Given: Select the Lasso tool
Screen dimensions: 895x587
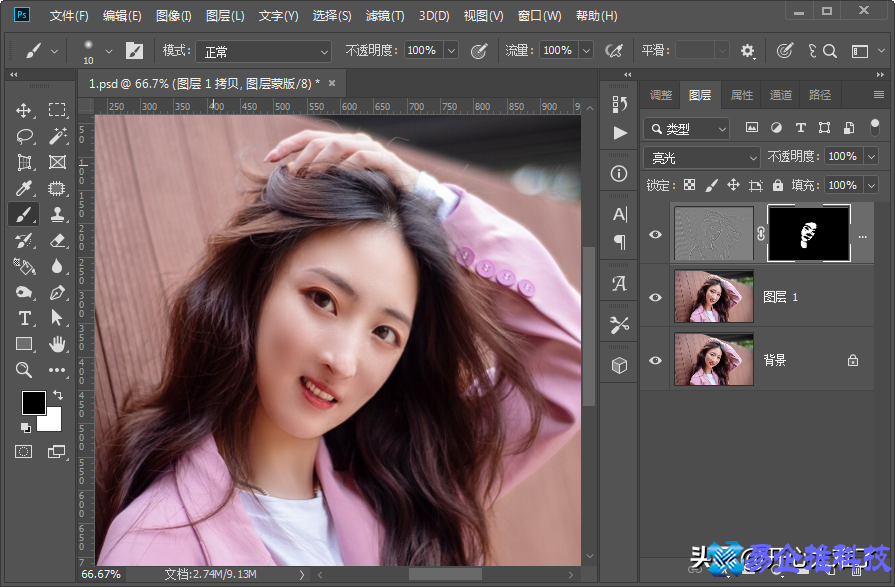Looking at the screenshot, I should point(24,136).
